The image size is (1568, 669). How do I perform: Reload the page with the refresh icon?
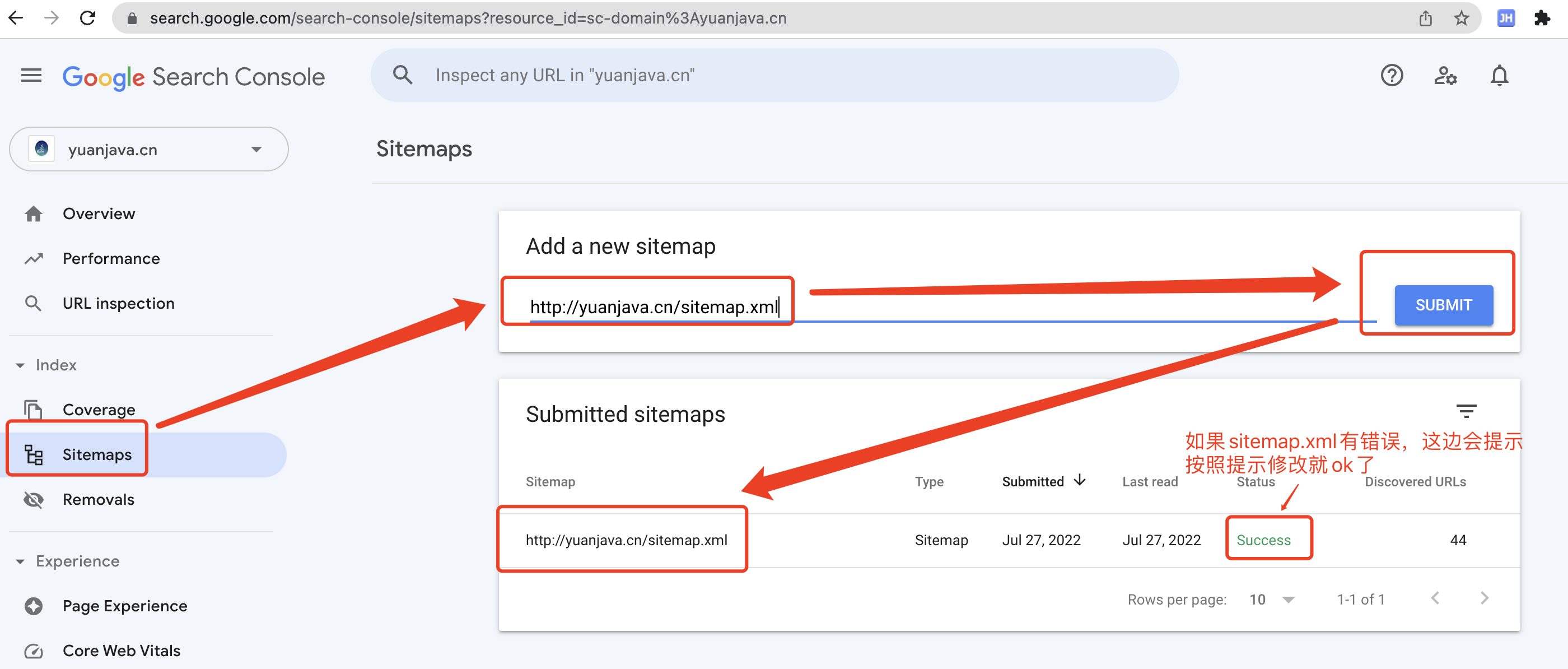88,18
